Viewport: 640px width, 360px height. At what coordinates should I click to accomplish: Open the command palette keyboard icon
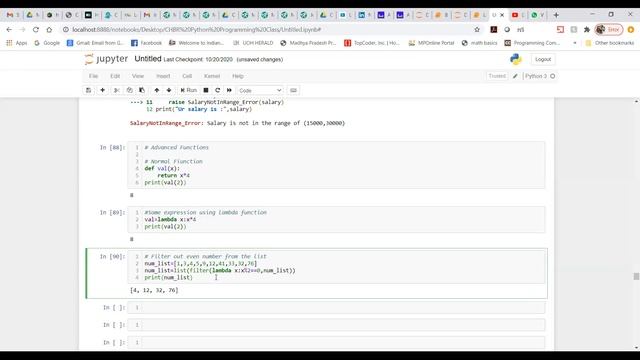coord(293,90)
